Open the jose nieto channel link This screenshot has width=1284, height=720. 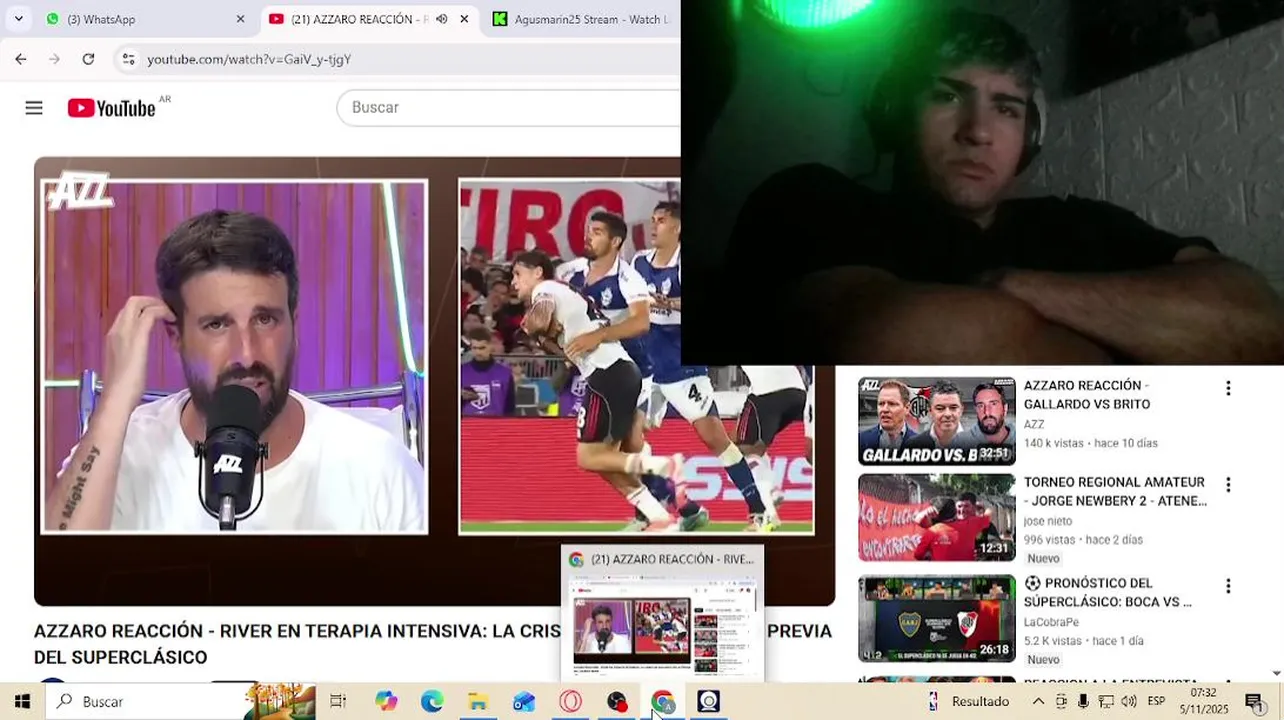[1048, 521]
